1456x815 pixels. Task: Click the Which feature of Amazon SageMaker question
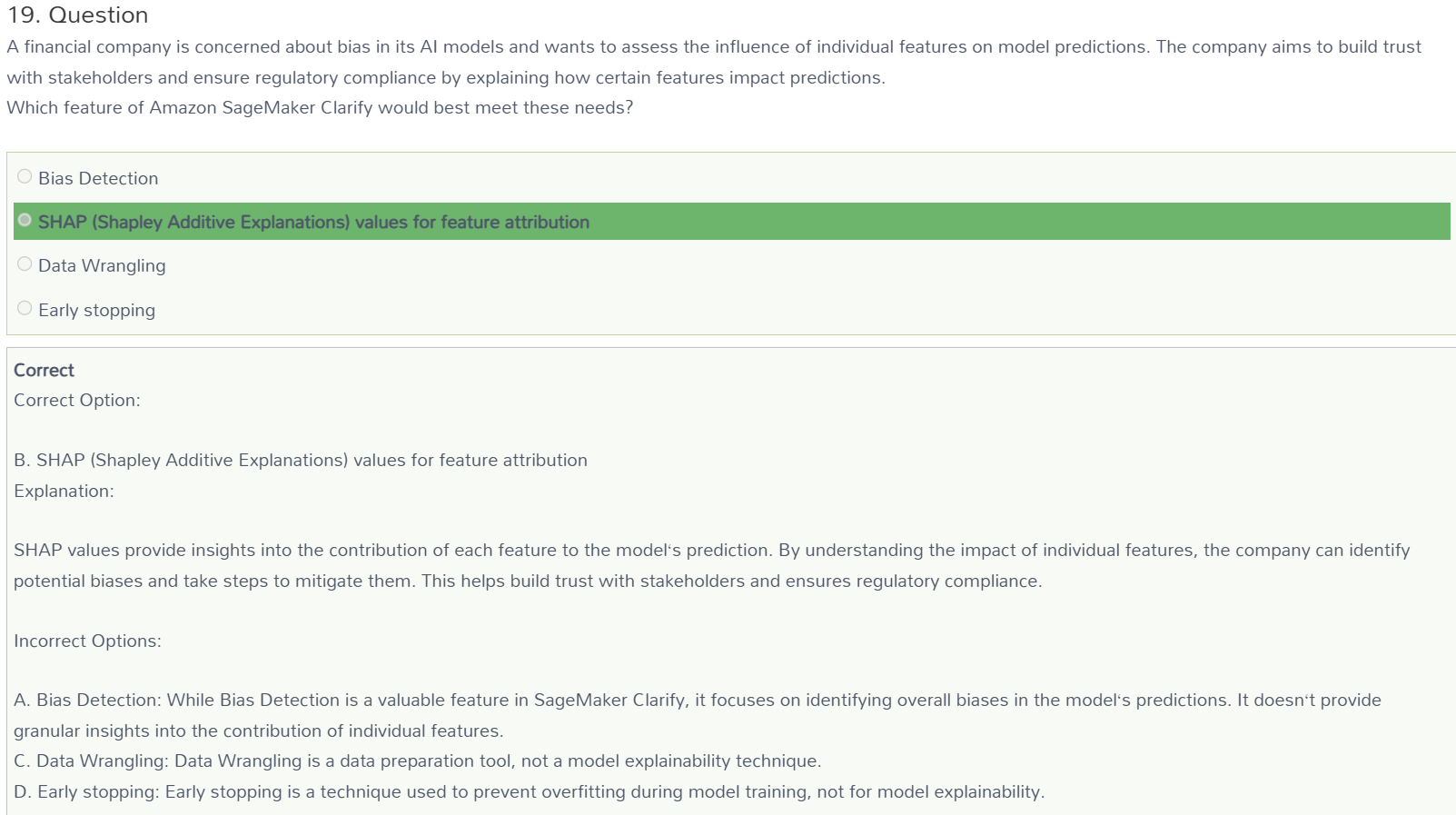[320, 107]
